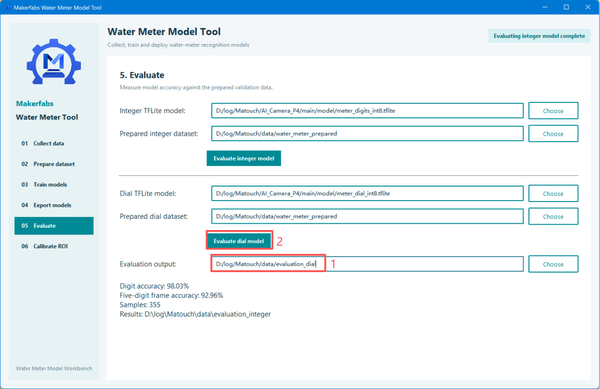Maximize the Water Meter Model Tool window
The width and height of the screenshot is (600, 389).
click(x=566, y=7)
